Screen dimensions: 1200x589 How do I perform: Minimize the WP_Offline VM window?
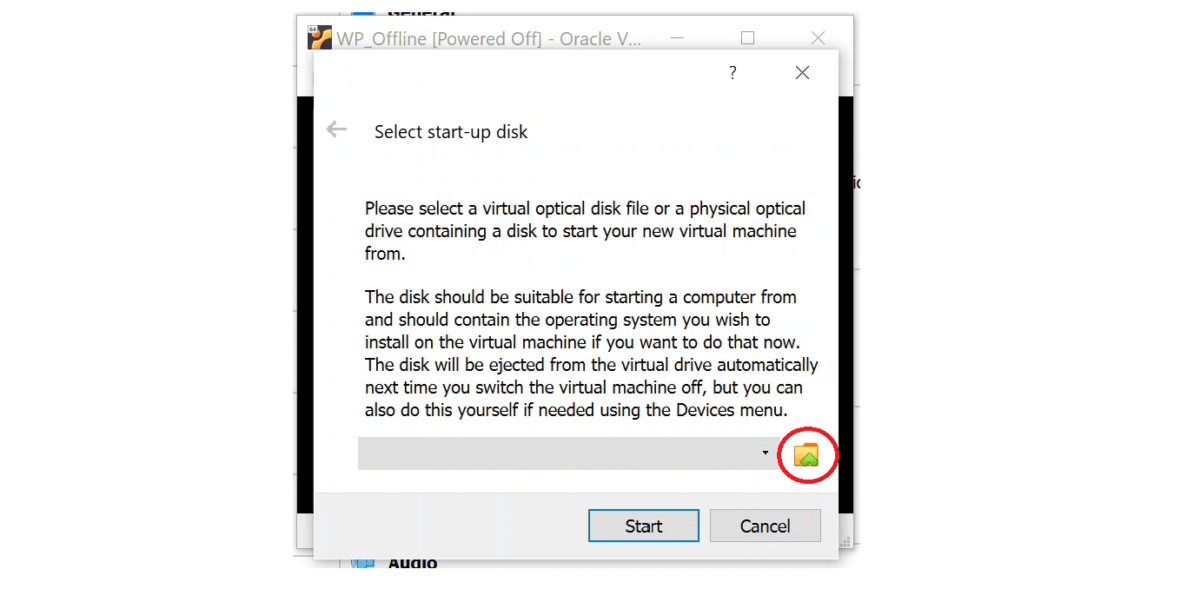pos(680,38)
